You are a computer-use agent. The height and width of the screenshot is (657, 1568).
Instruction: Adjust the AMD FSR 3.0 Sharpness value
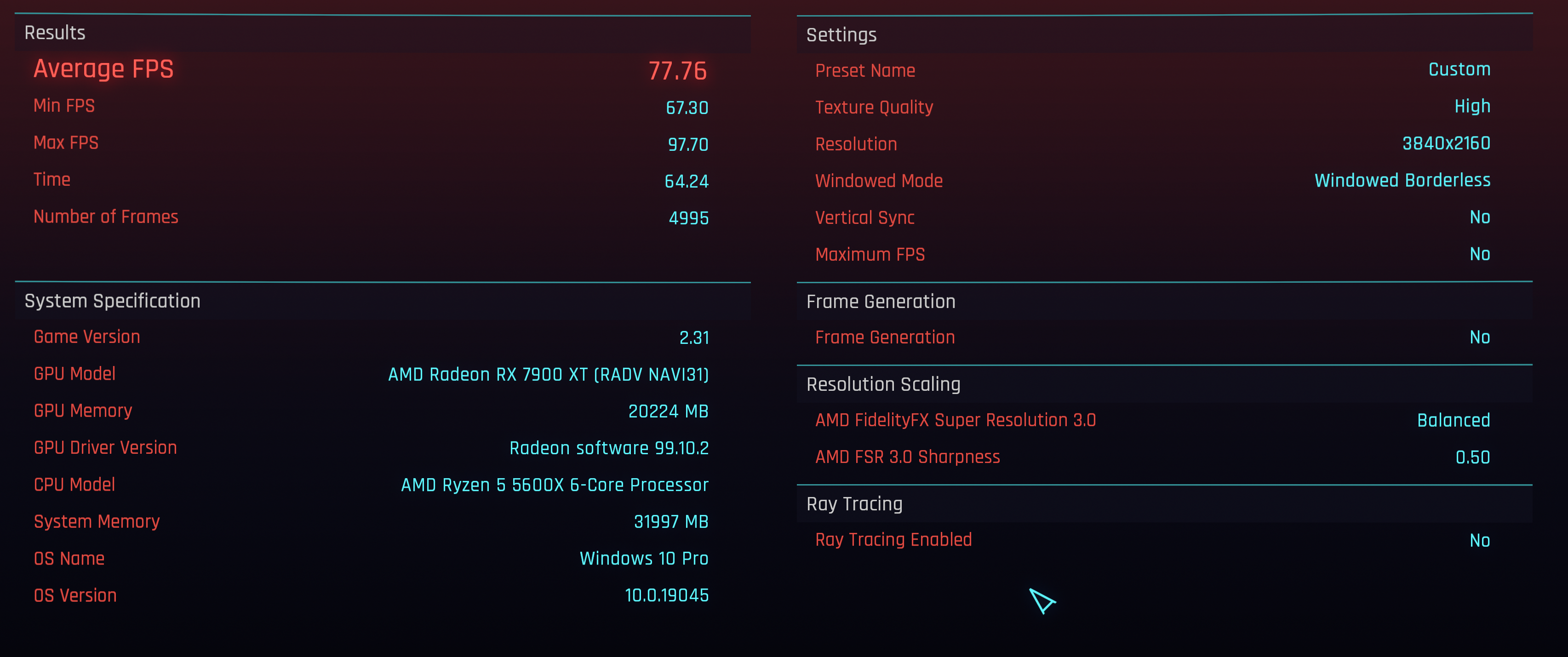click(x=1473, y=457)
